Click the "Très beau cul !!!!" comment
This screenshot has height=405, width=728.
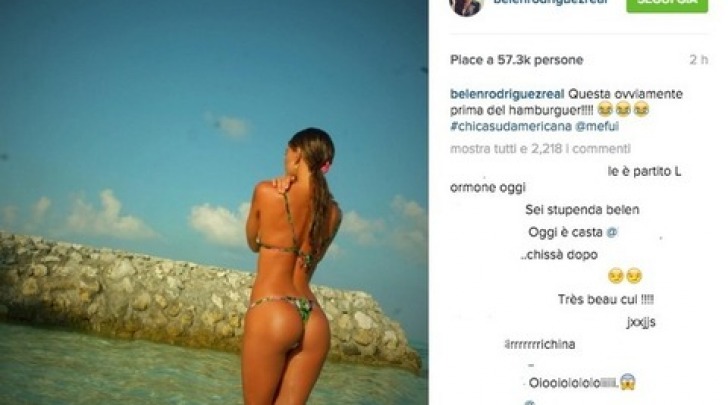click(605, 300)
